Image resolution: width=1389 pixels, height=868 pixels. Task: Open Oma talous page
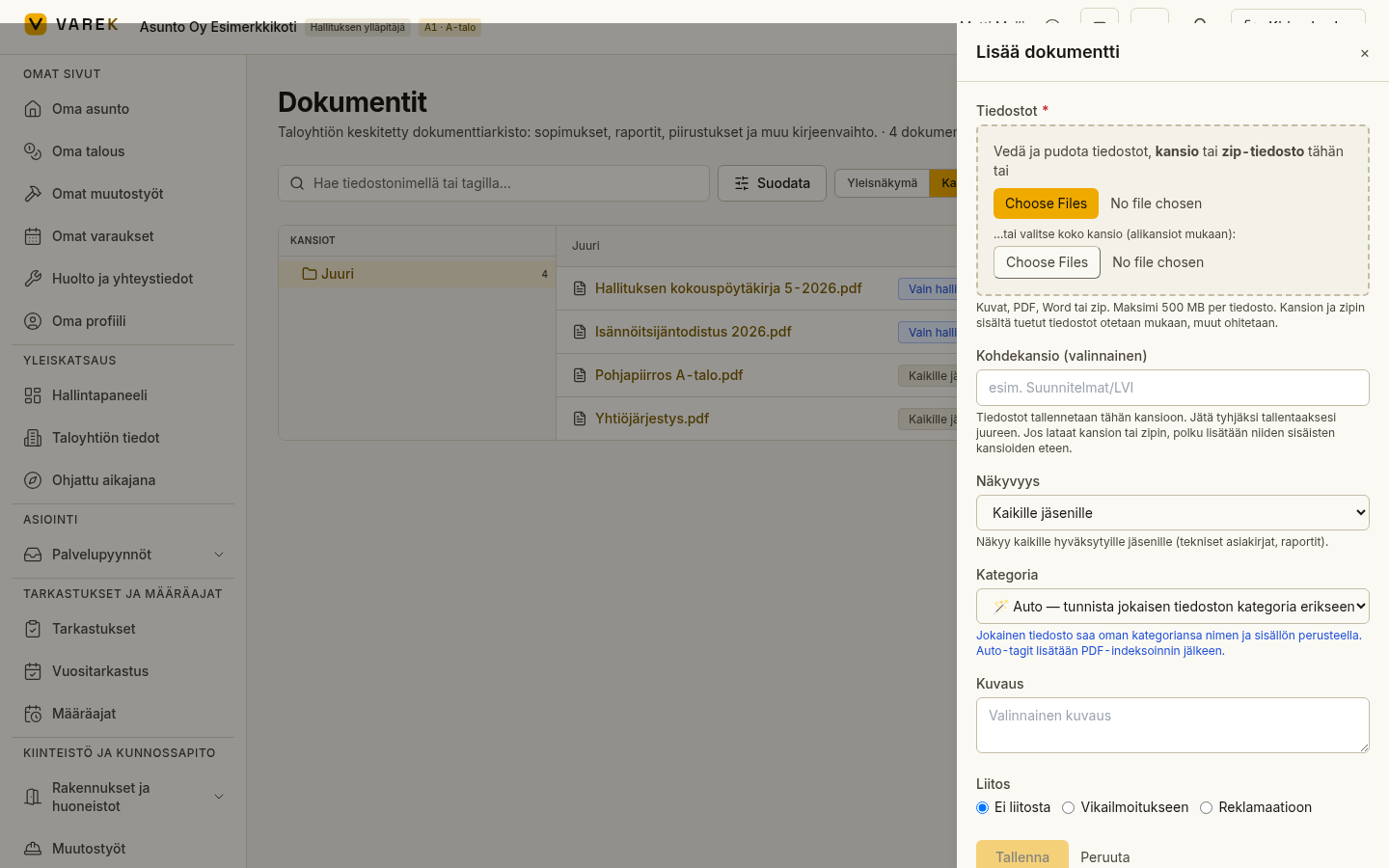123,151
